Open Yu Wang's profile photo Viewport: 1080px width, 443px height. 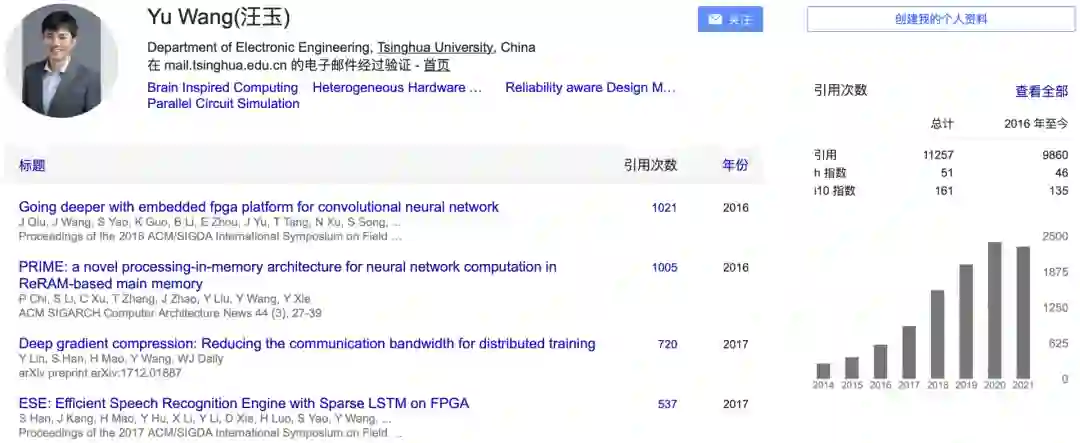tap(61, 61)
